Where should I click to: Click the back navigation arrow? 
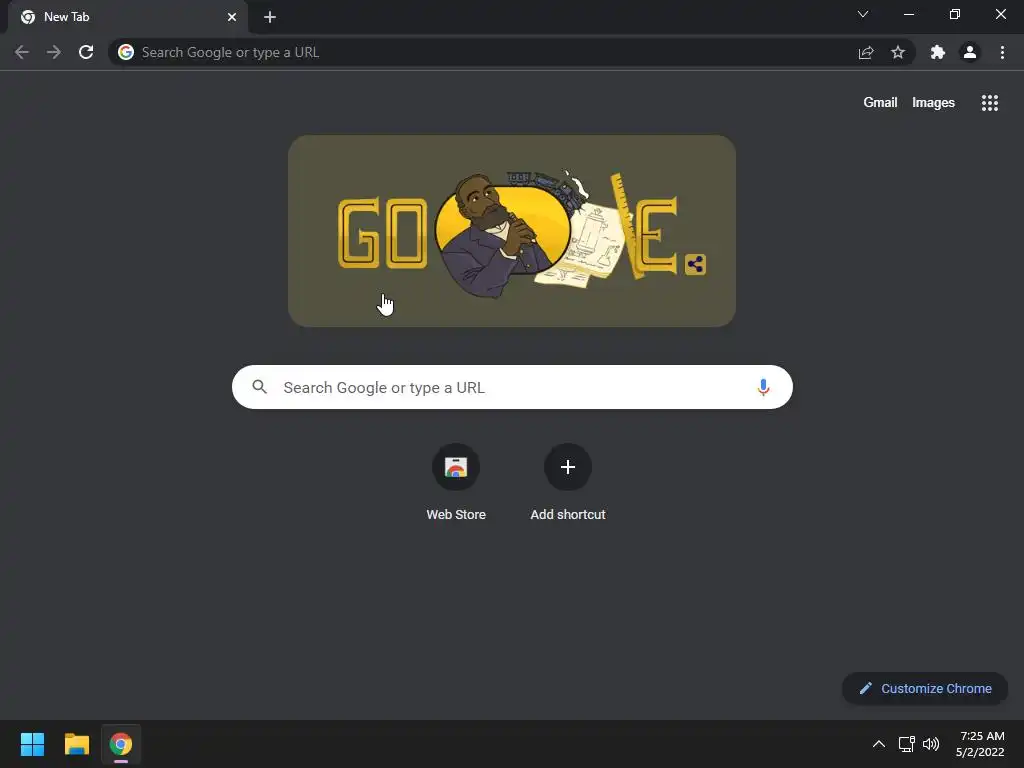pyautogui.click(x=22, y=52)
